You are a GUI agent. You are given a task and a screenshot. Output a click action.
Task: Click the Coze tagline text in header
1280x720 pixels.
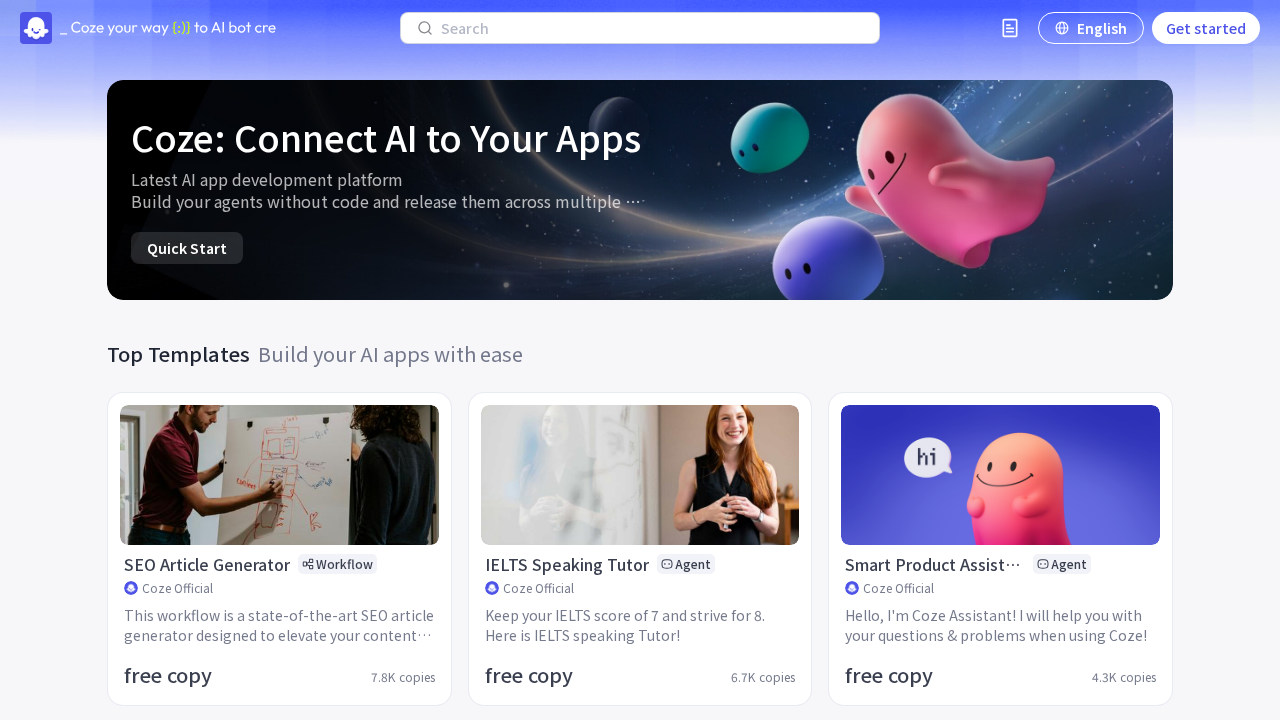coord(168,28)
